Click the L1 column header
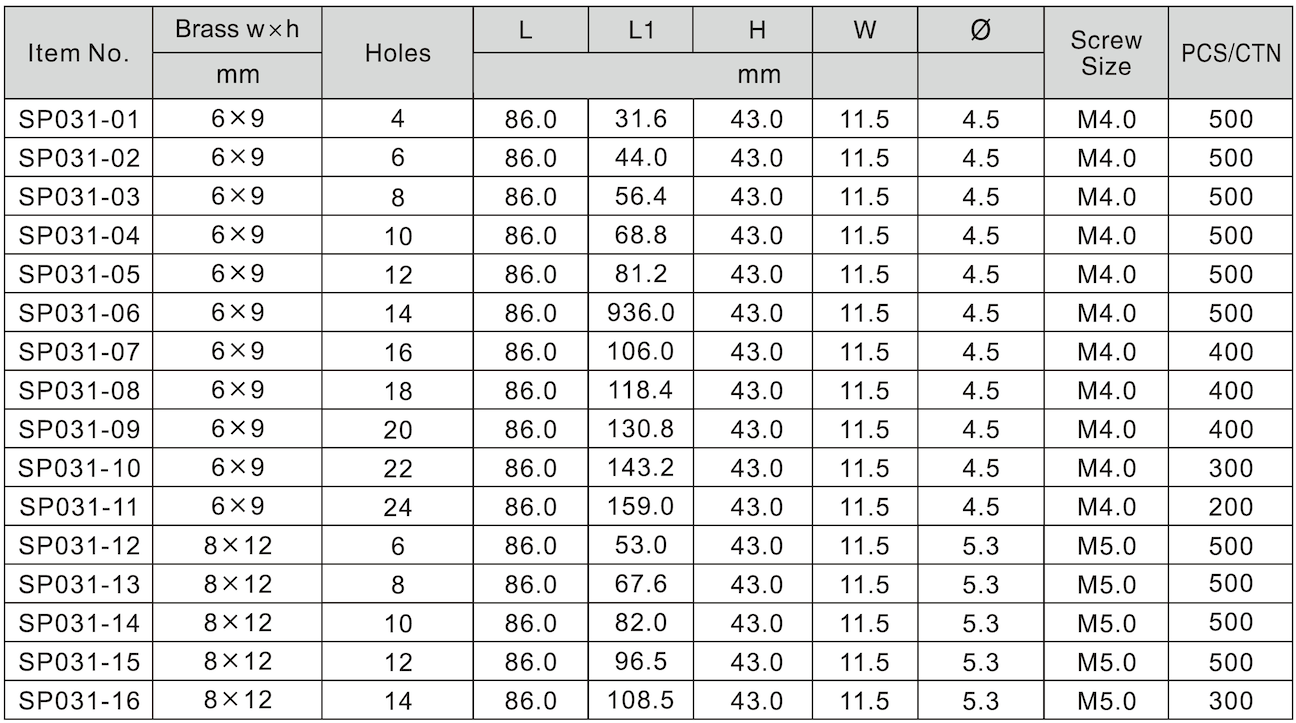Viewport: 1296px width, 723px height. point(641,31)
